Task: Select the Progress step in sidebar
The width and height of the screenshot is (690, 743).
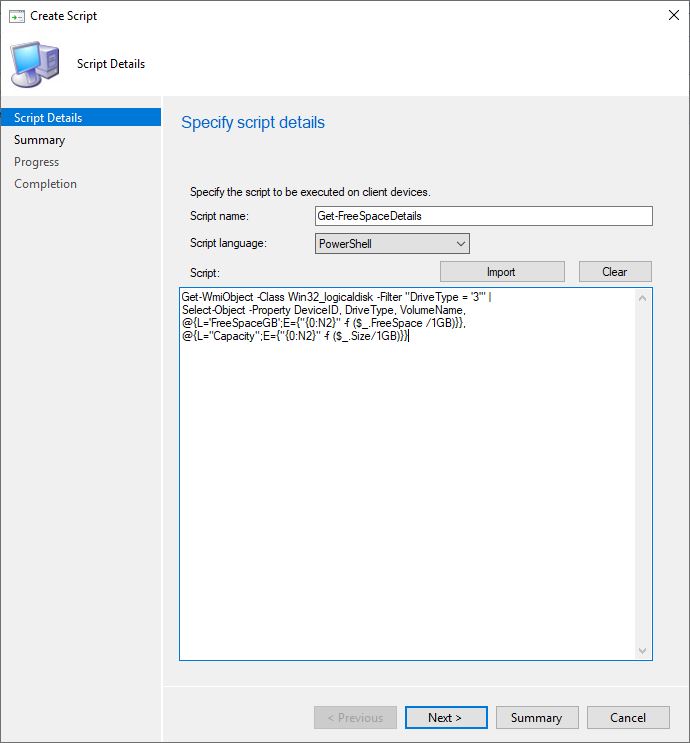Action: click(x=36, y=162)
